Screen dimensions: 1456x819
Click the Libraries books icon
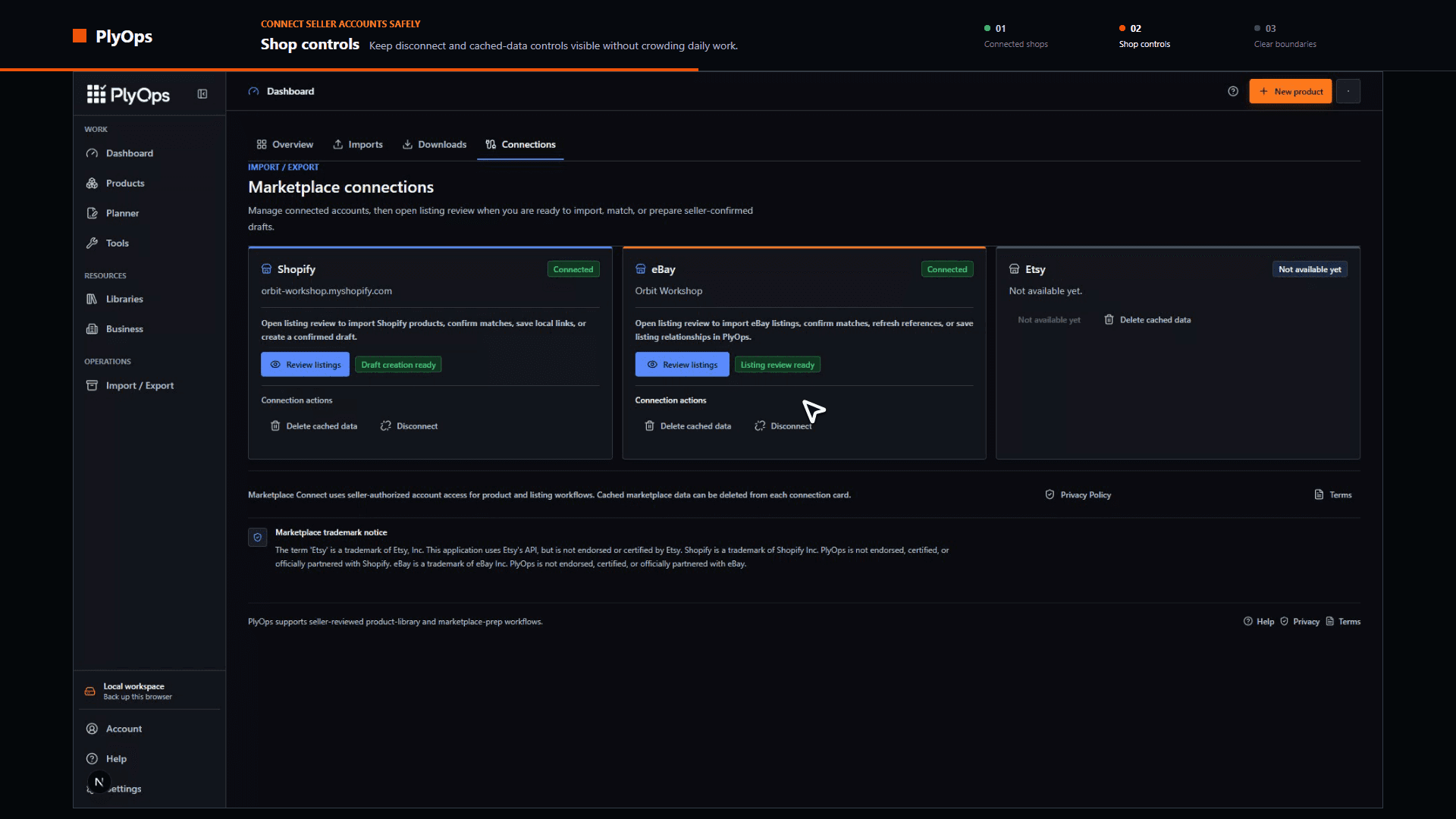coord(92,299)
